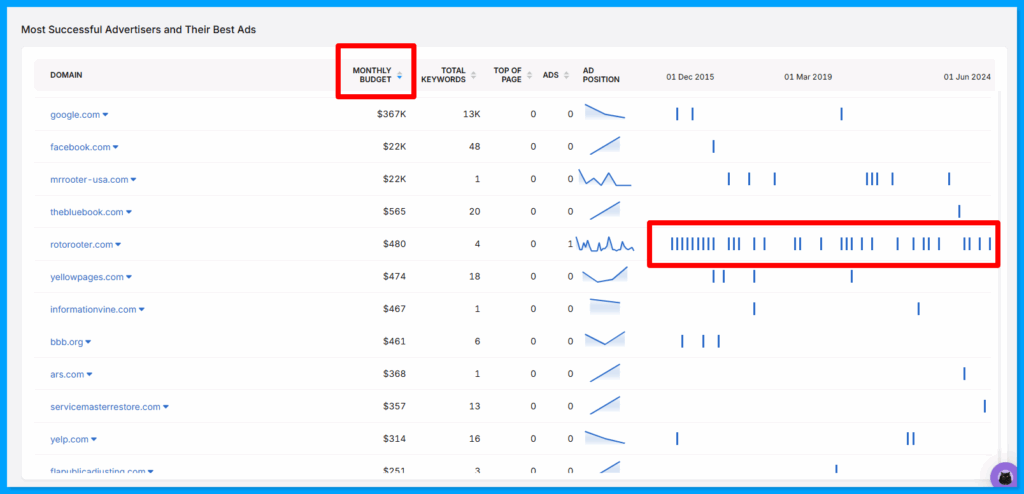Open thebluebook.com domain link
Image resolution: width=1024 pixels, height=494 pixels.
tap(87, 212)
